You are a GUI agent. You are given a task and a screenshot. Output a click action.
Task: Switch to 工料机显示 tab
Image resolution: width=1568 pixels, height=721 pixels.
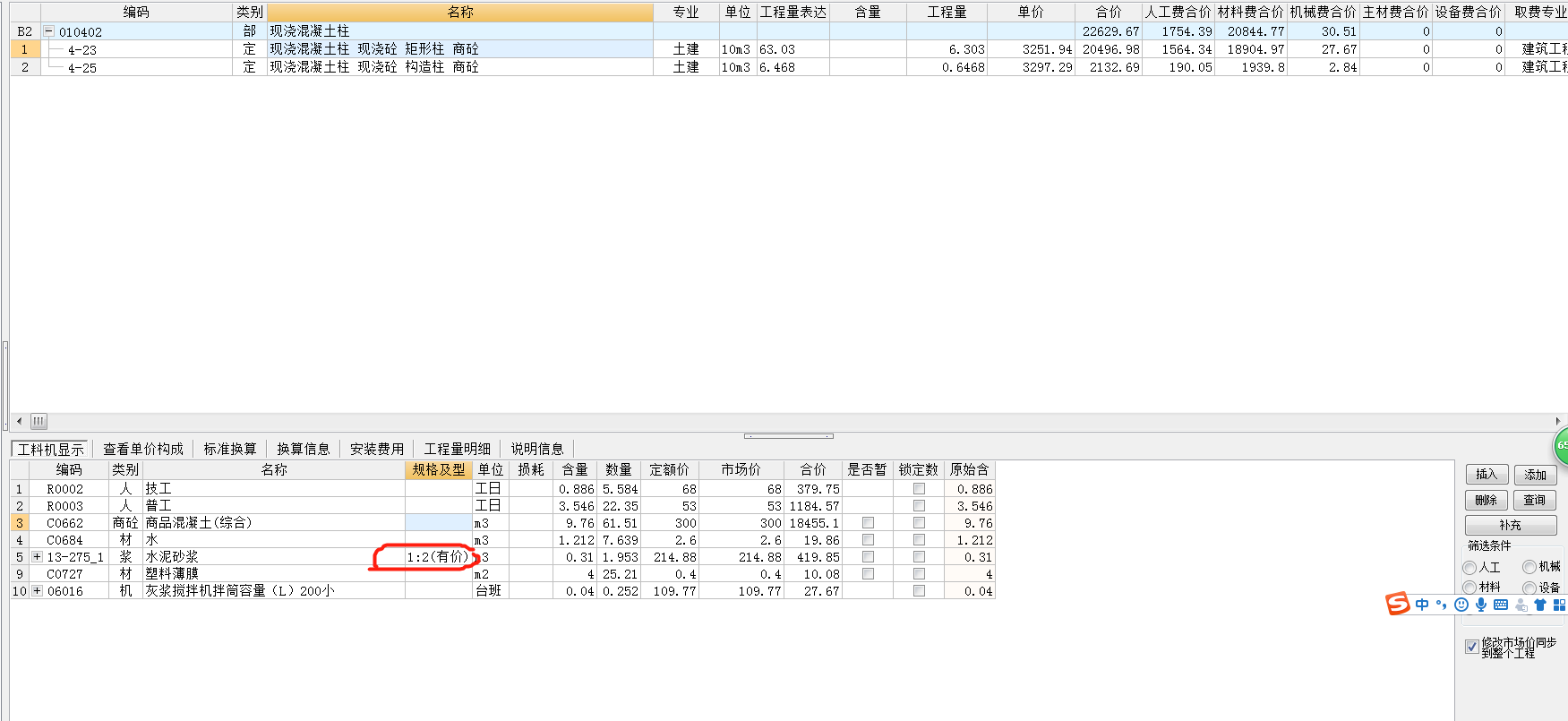pos(51,450)
